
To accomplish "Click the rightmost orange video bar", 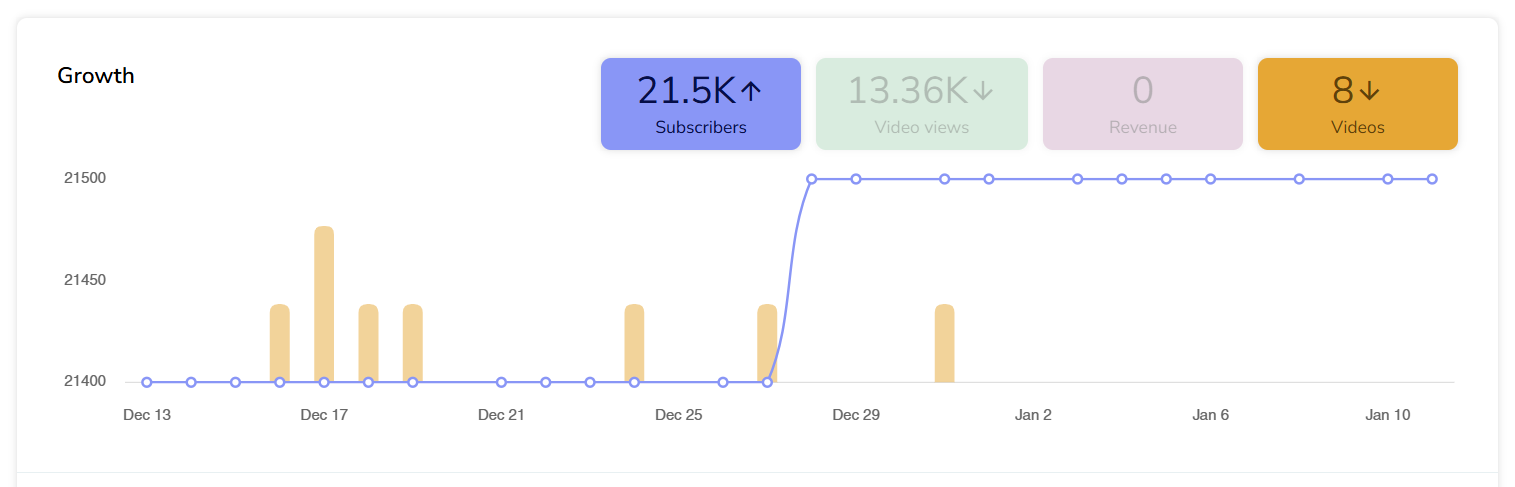I will 944,343.
